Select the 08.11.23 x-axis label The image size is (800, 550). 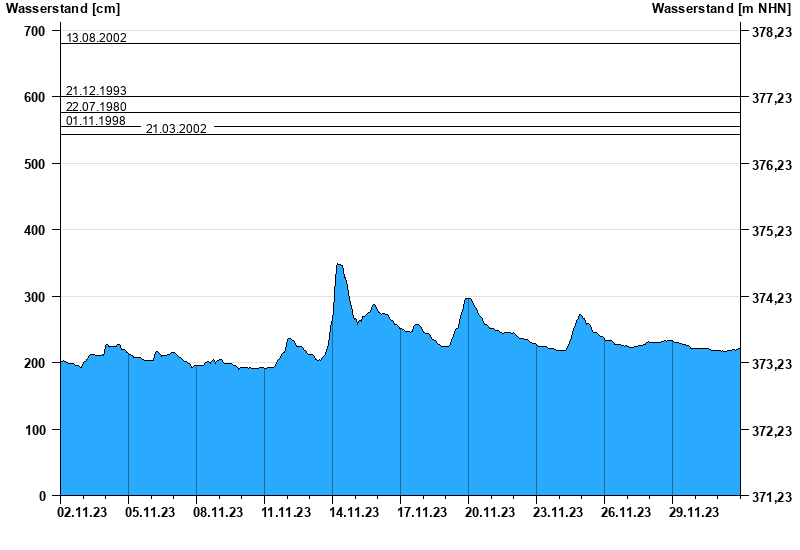pos(218,512)
